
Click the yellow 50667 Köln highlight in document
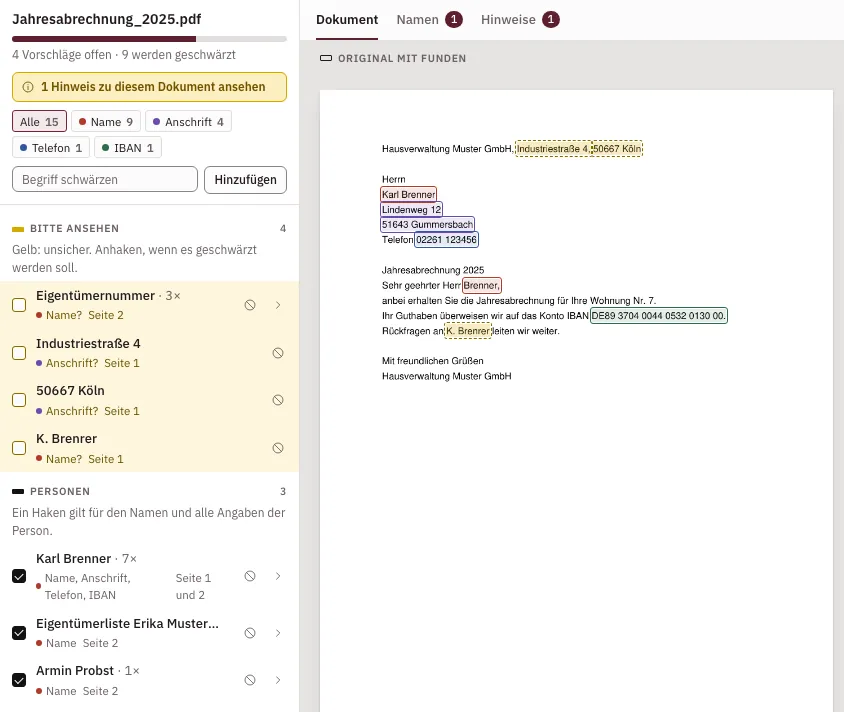pos(617,149)
